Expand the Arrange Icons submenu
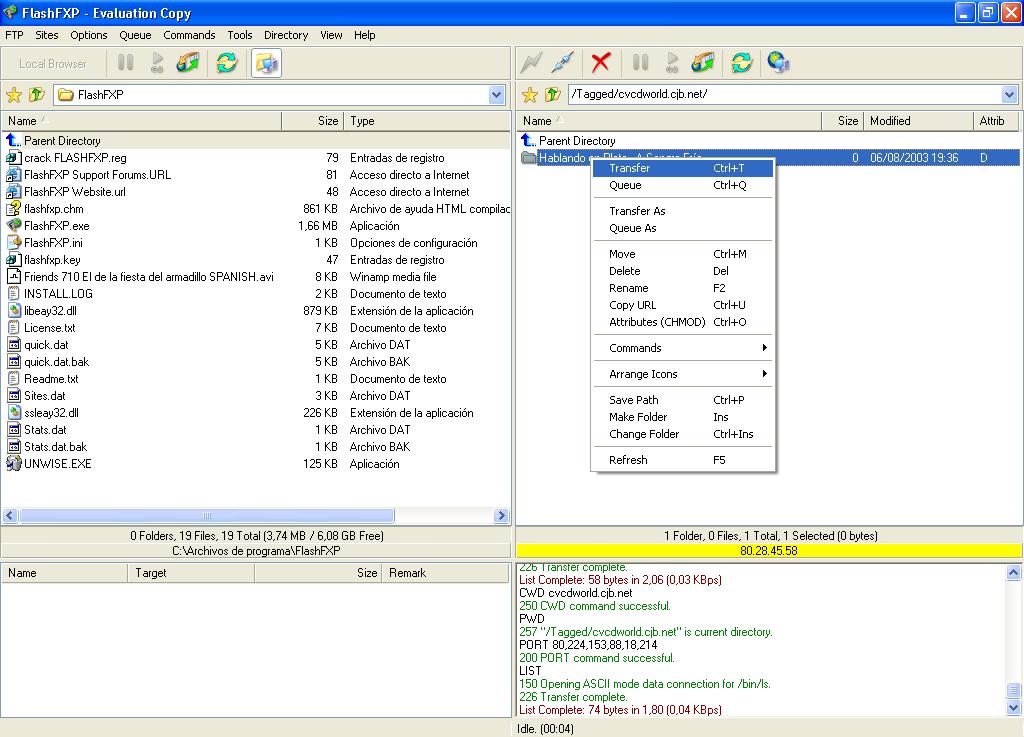This screenshot has height=737, width=1024. [x=682, y=374]
